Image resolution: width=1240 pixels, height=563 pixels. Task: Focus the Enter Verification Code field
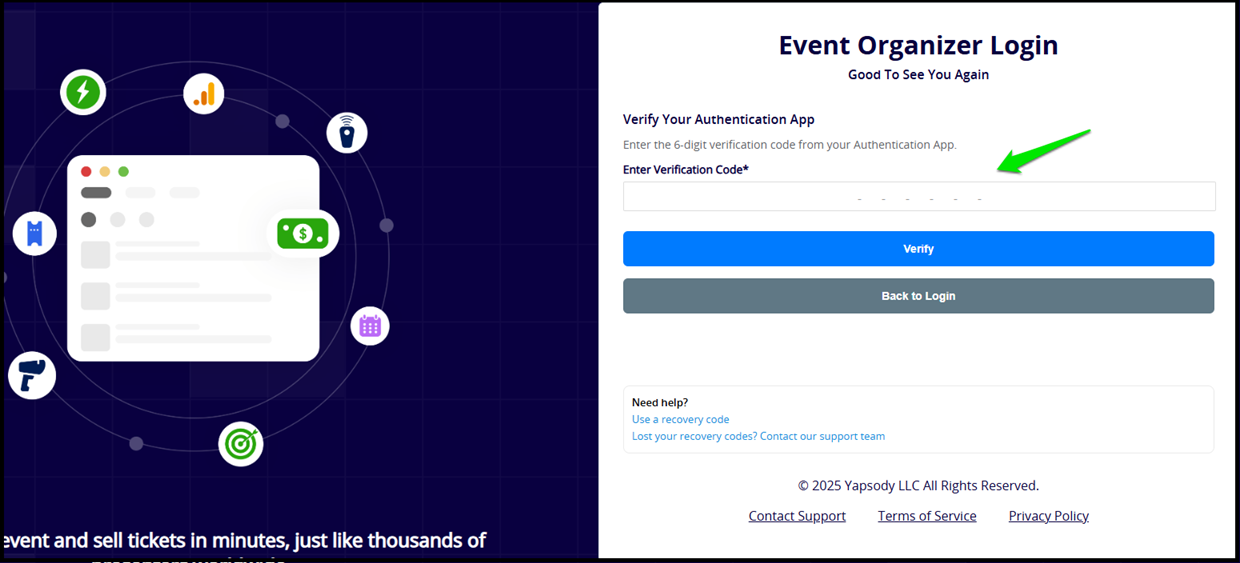919,197
